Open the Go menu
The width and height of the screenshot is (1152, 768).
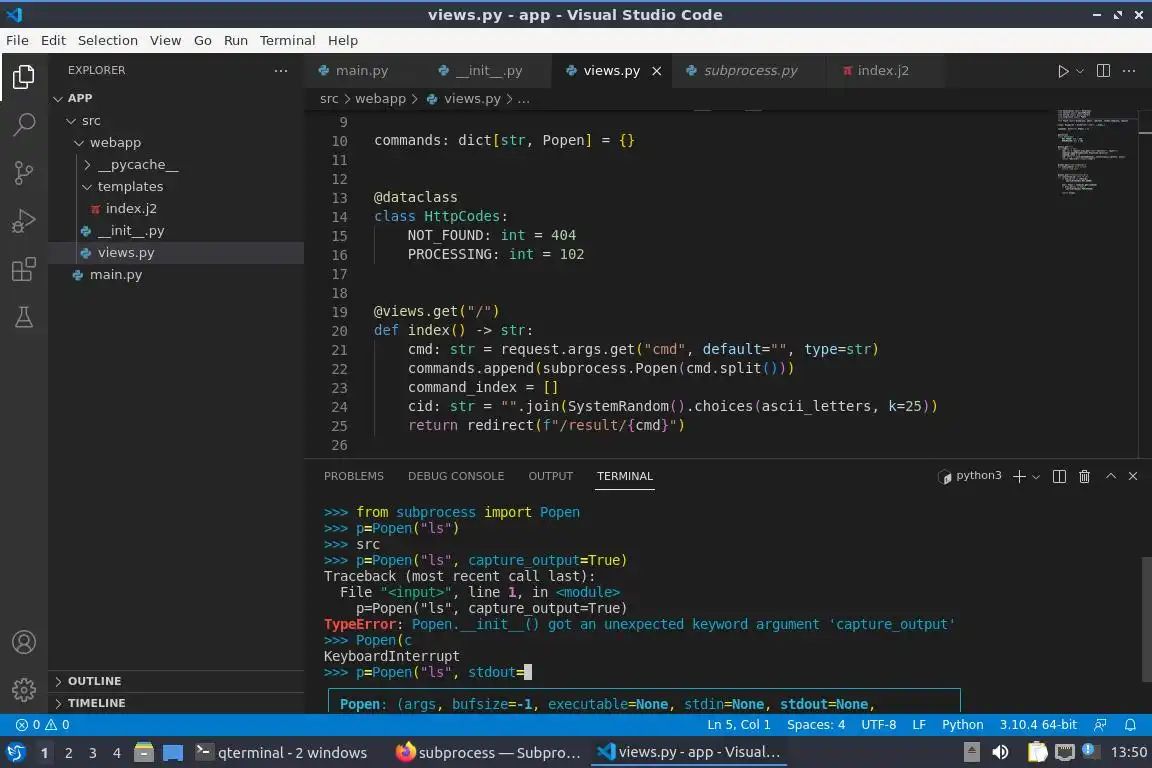point(203,40)
